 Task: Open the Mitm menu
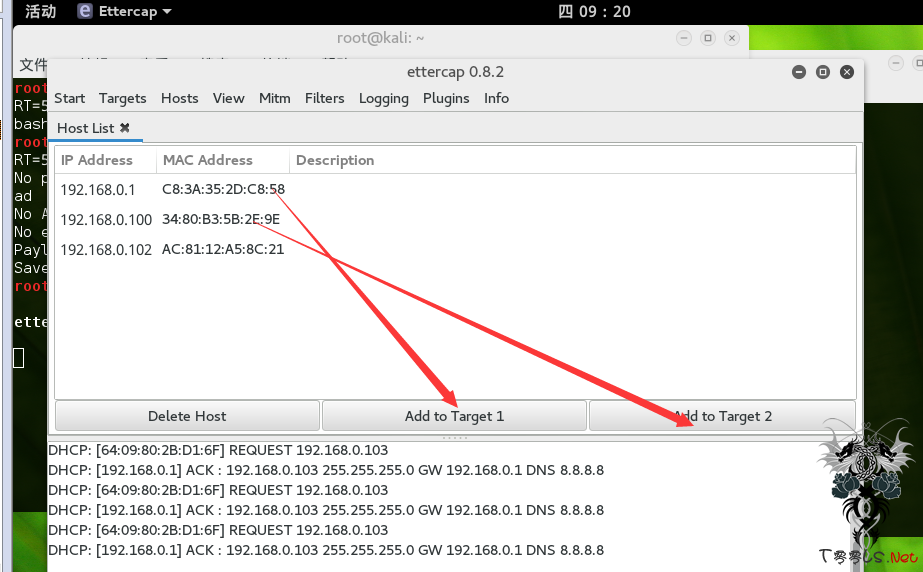tap(274, 98)
